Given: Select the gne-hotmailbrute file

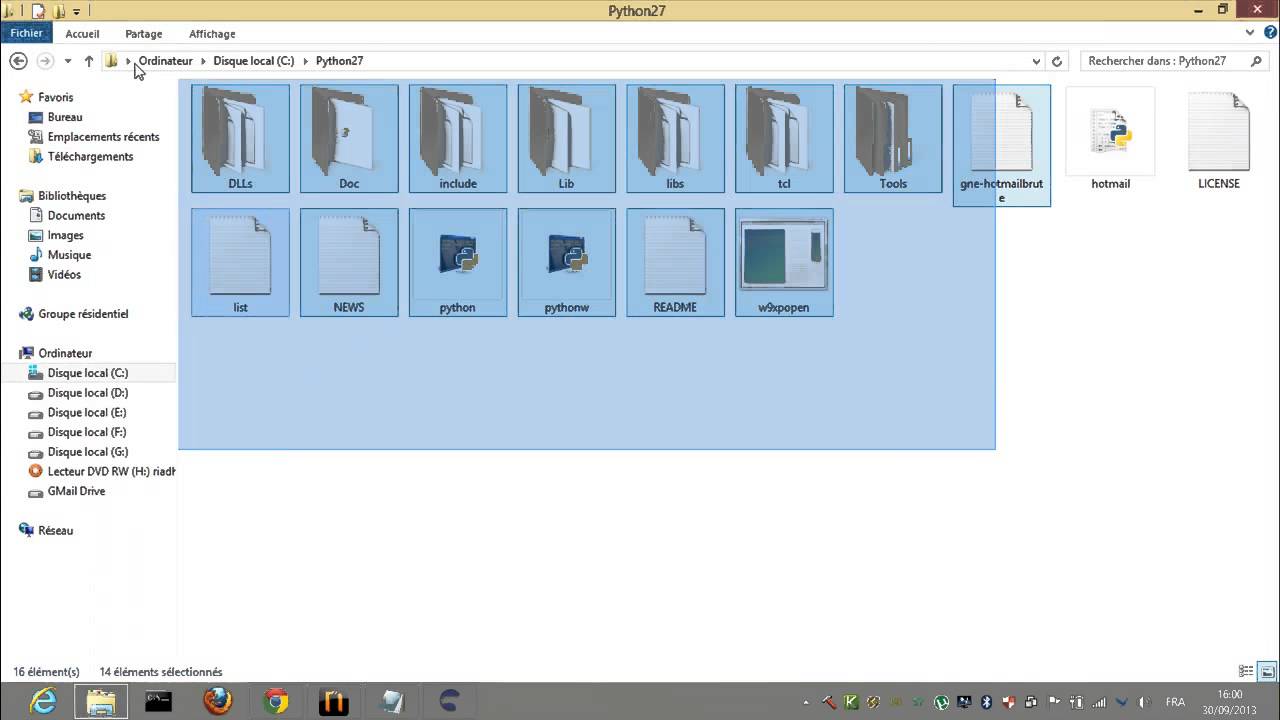Looking at the screenshot, I should 1002,145.
